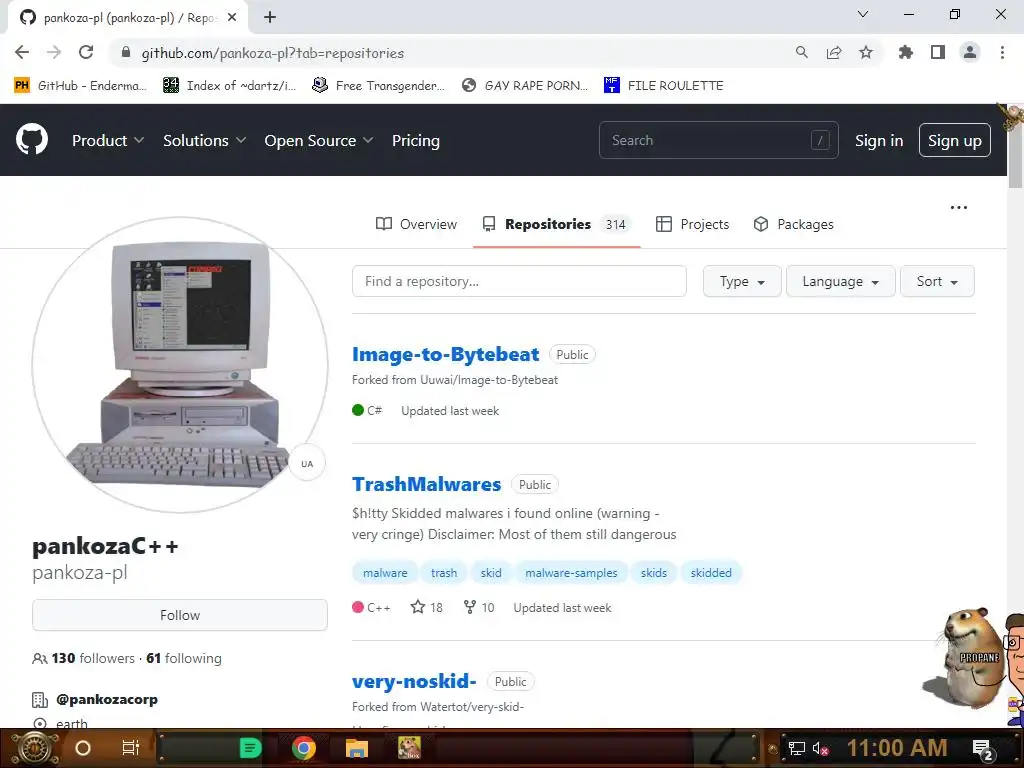Click the pankoza profile avatar image
The image size is (1024, 768).
coord(180,364)
